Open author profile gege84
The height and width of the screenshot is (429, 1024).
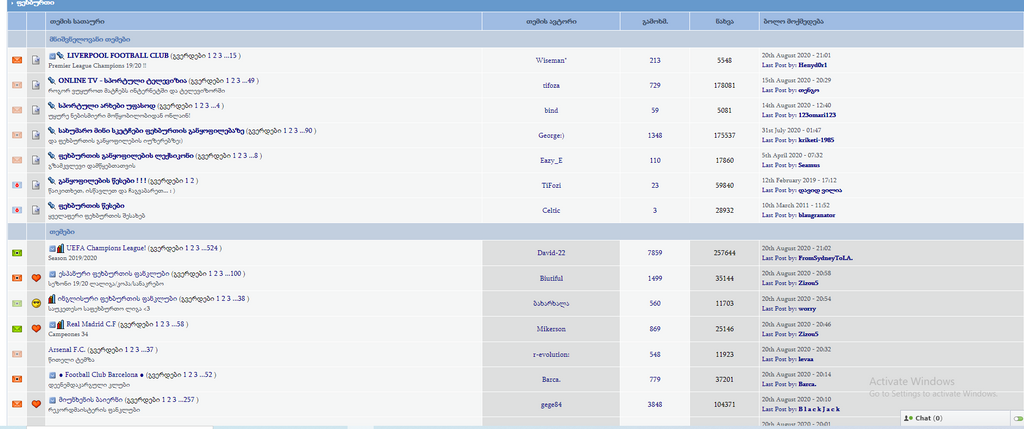coord(551,404)
